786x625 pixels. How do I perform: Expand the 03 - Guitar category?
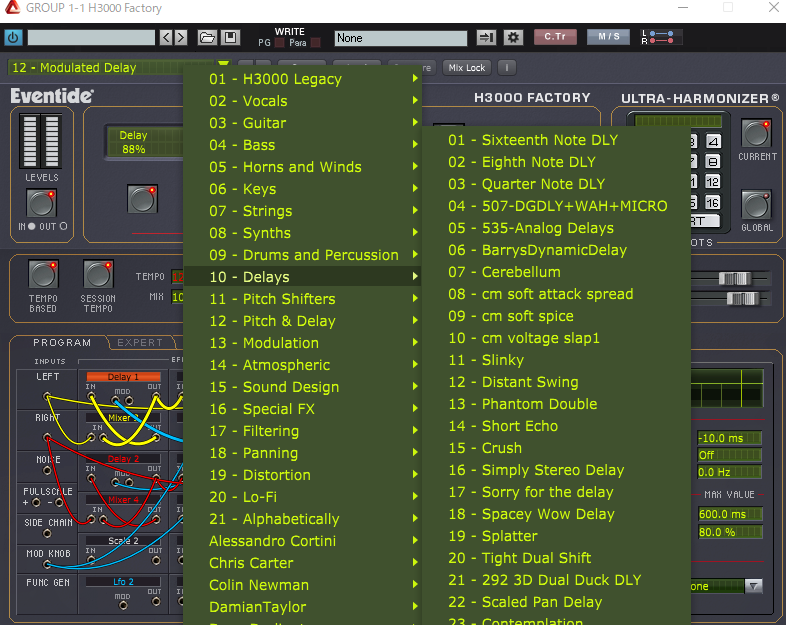coord(303,123)
